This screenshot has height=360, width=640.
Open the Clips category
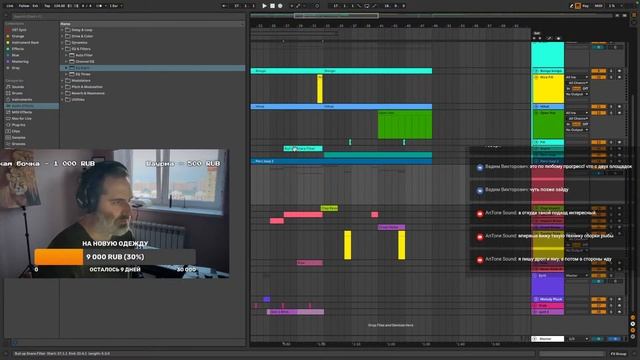tap(16, 131)
